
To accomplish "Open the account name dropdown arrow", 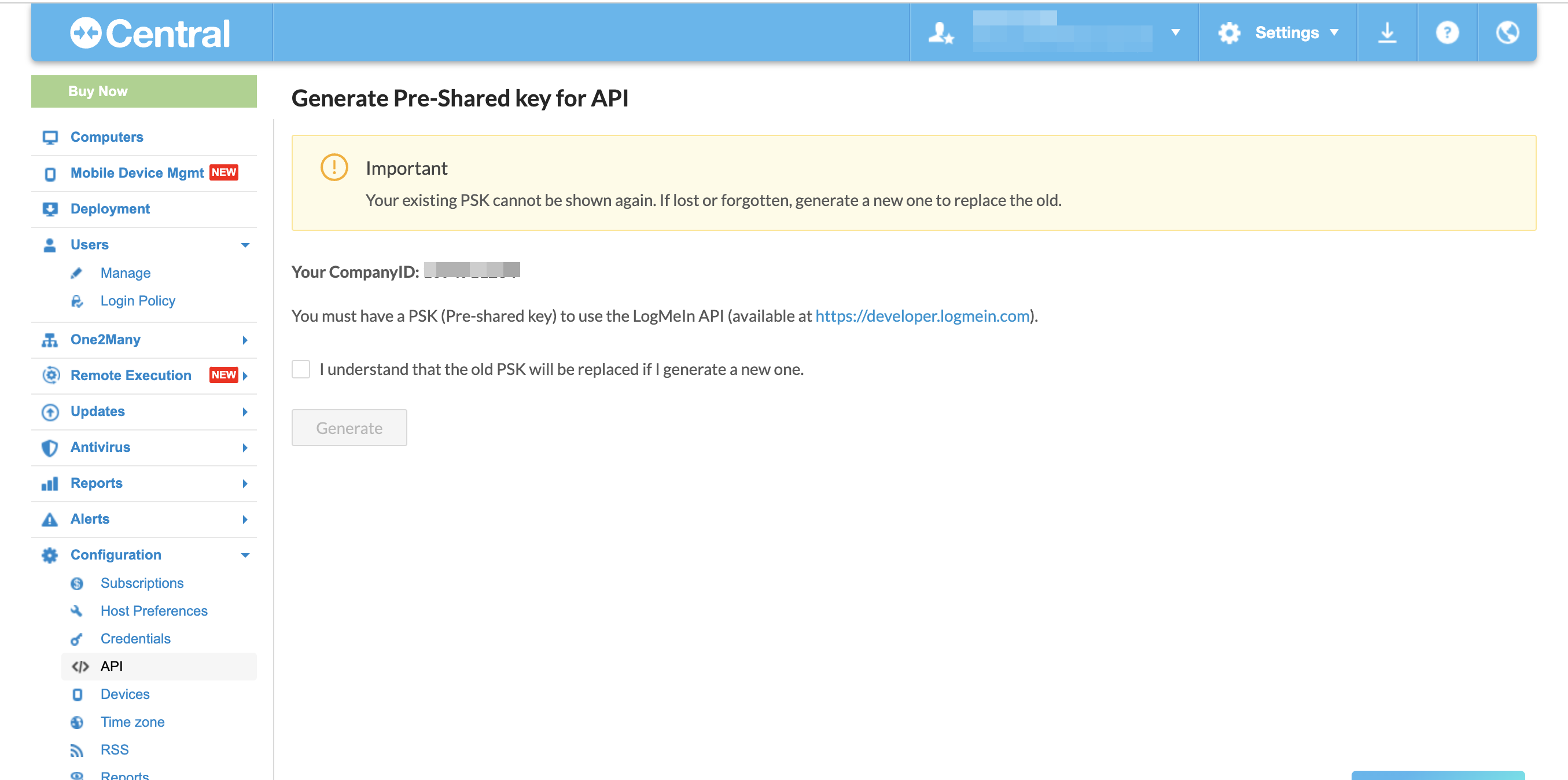I will click(1175, 32).
